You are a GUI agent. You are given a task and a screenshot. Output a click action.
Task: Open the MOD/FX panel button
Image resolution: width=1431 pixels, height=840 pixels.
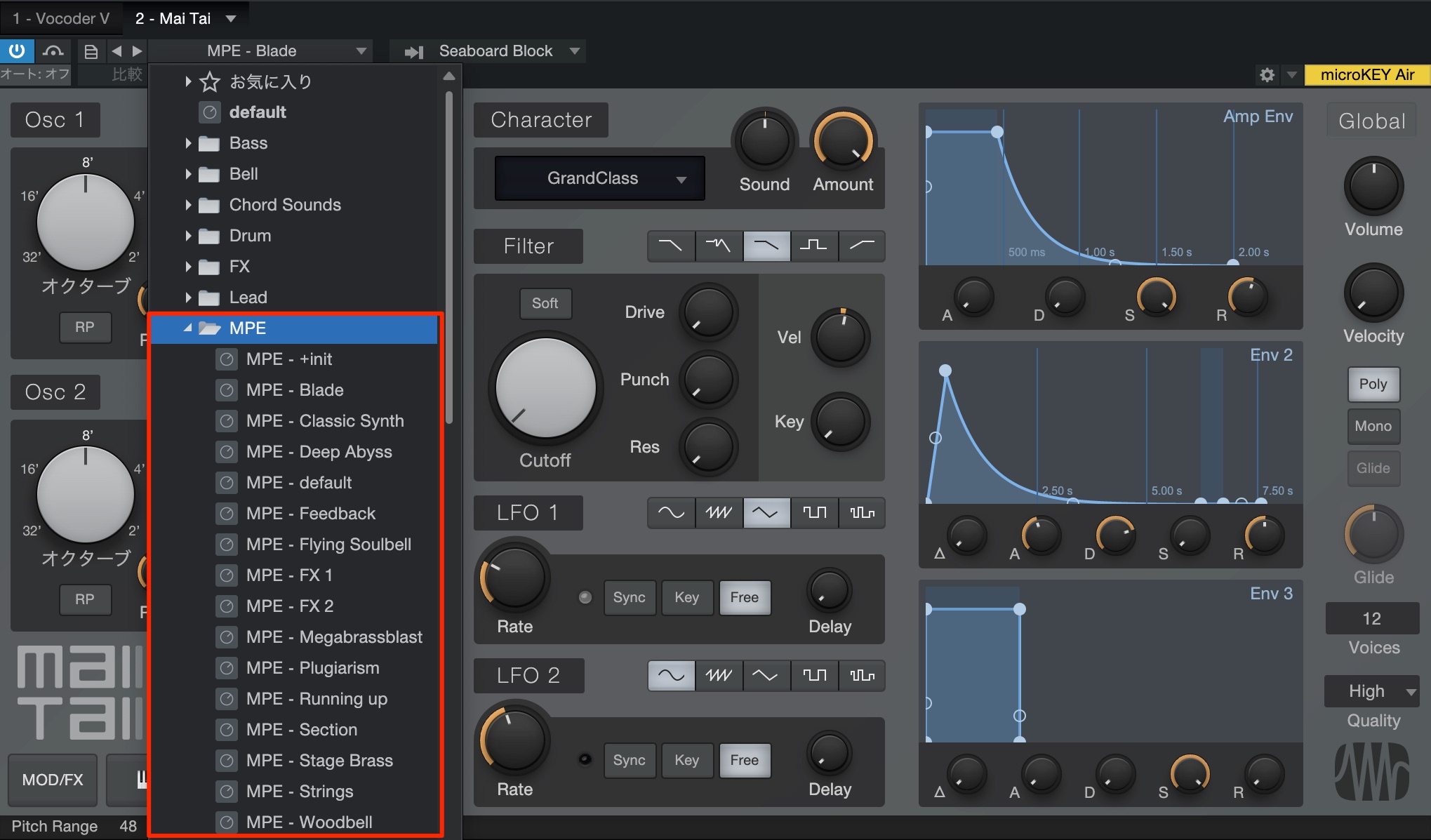pos(53,780)
